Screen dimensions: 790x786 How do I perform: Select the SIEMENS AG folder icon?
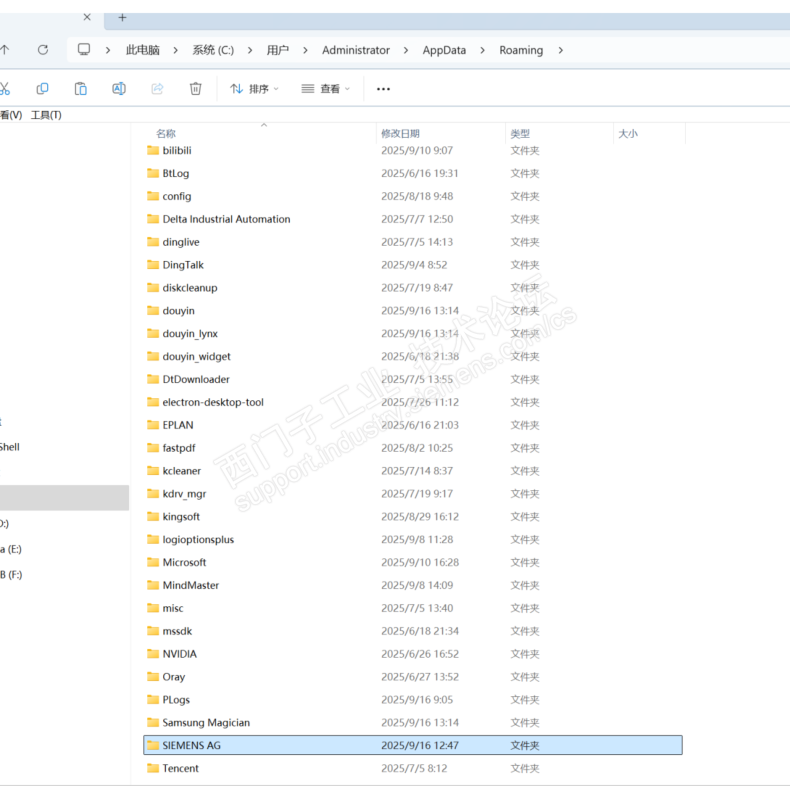point(153,745)
